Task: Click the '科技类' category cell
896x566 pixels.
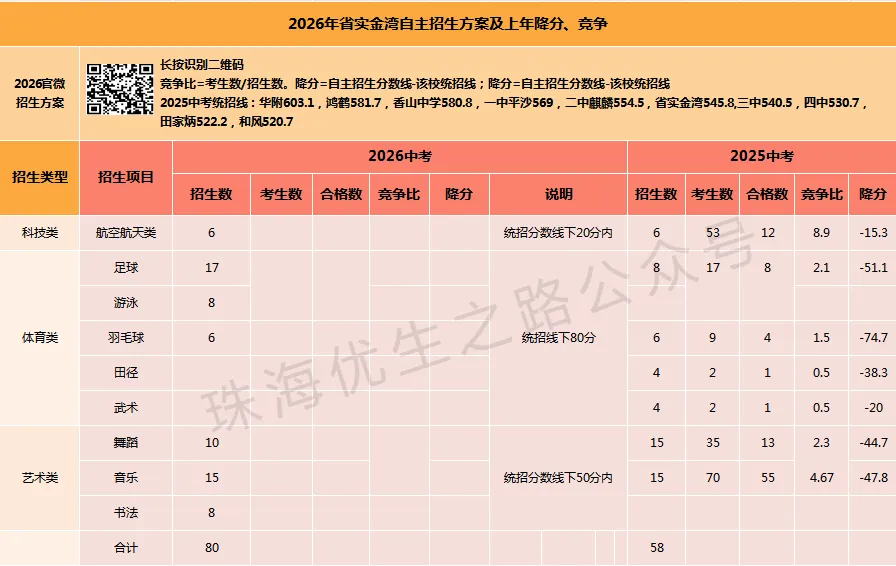Action: (x=39, y=233)
